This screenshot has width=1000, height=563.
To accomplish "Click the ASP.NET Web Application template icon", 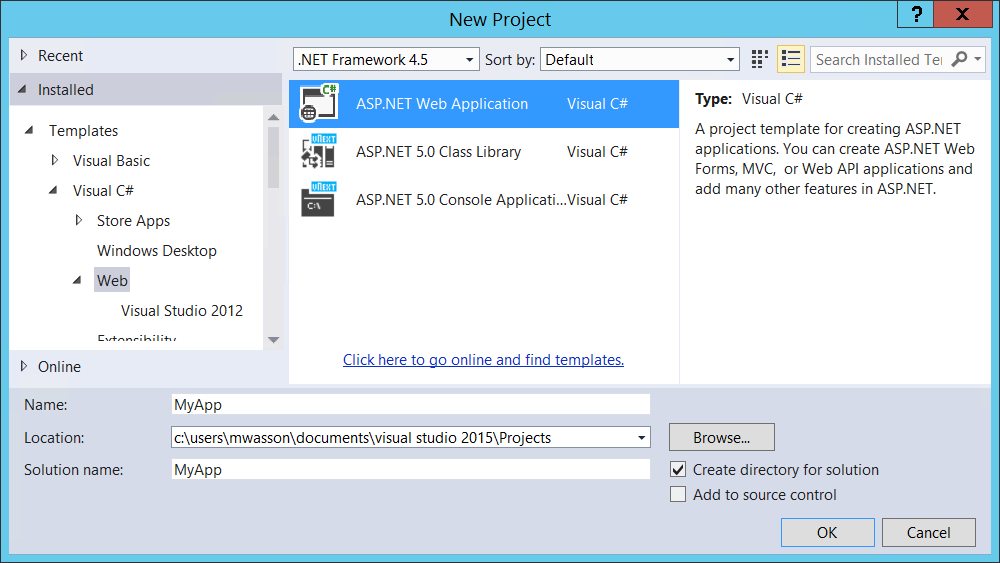I will pyautogui.click(x=319, y=103).
